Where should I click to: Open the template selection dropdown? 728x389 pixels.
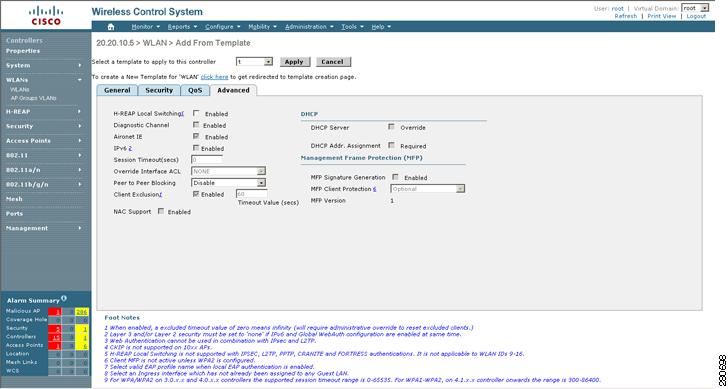[x=254, y=62]
